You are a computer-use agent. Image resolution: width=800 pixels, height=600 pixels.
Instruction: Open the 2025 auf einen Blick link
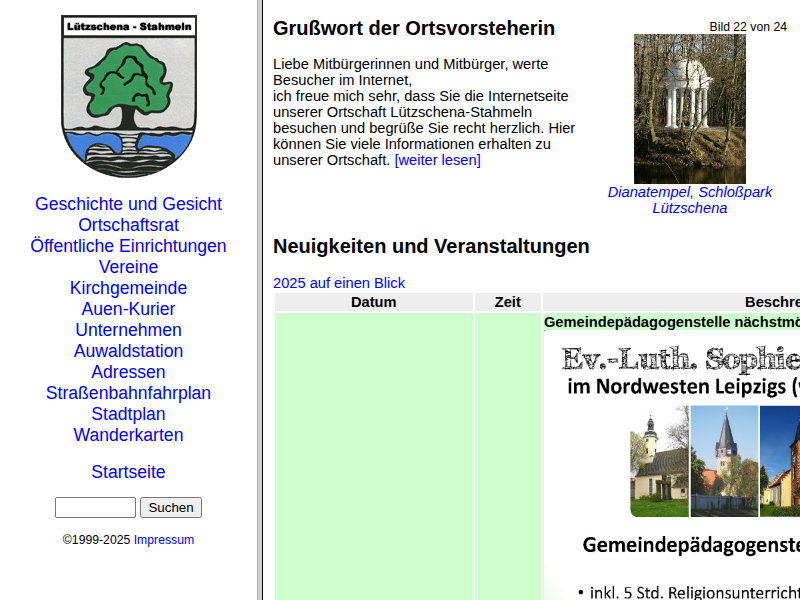(x=339, y=283)
